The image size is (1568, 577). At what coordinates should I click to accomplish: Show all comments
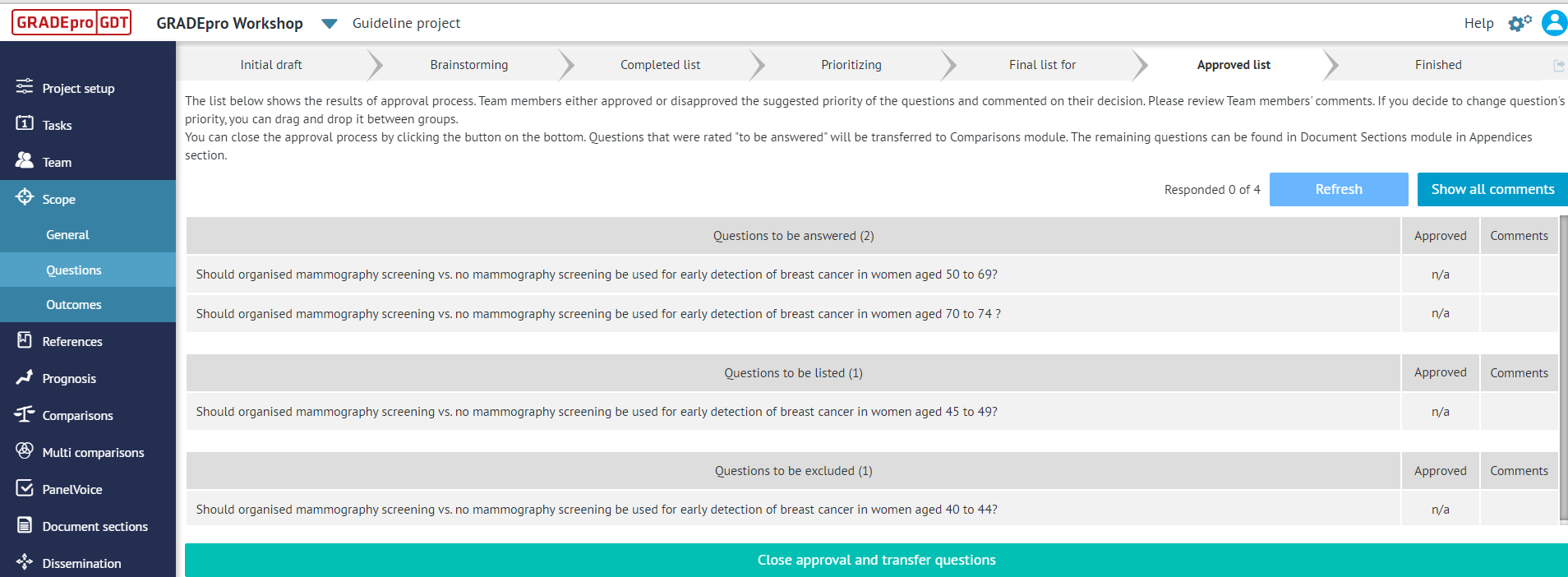tap(1492, 189)
